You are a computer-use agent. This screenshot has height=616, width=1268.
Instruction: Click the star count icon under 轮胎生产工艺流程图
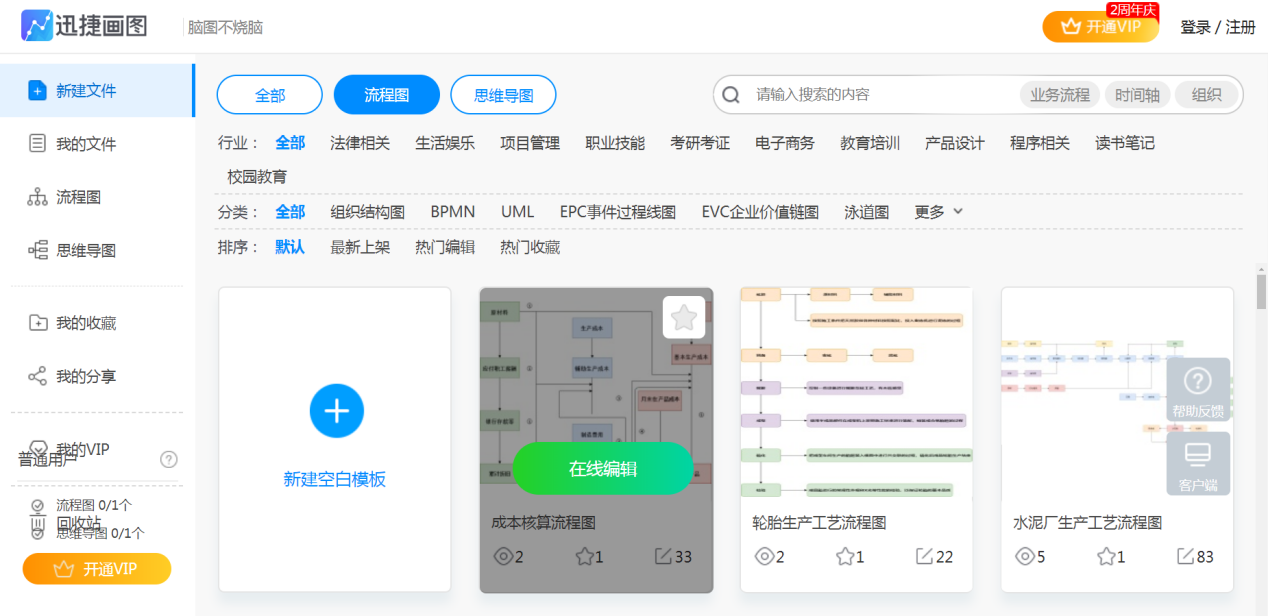pos(846,557)
